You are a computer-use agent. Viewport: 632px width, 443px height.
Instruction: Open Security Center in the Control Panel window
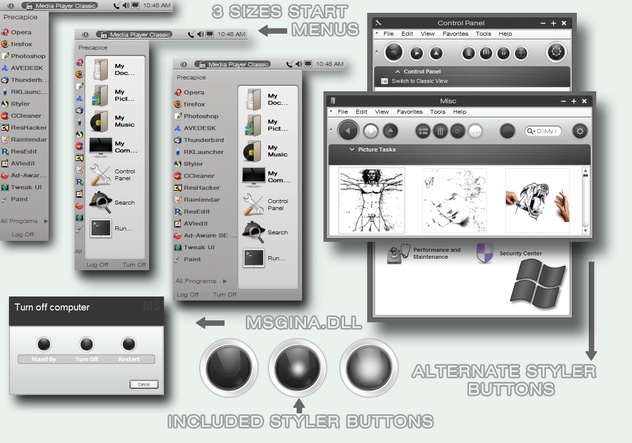(x=509, y=253)
